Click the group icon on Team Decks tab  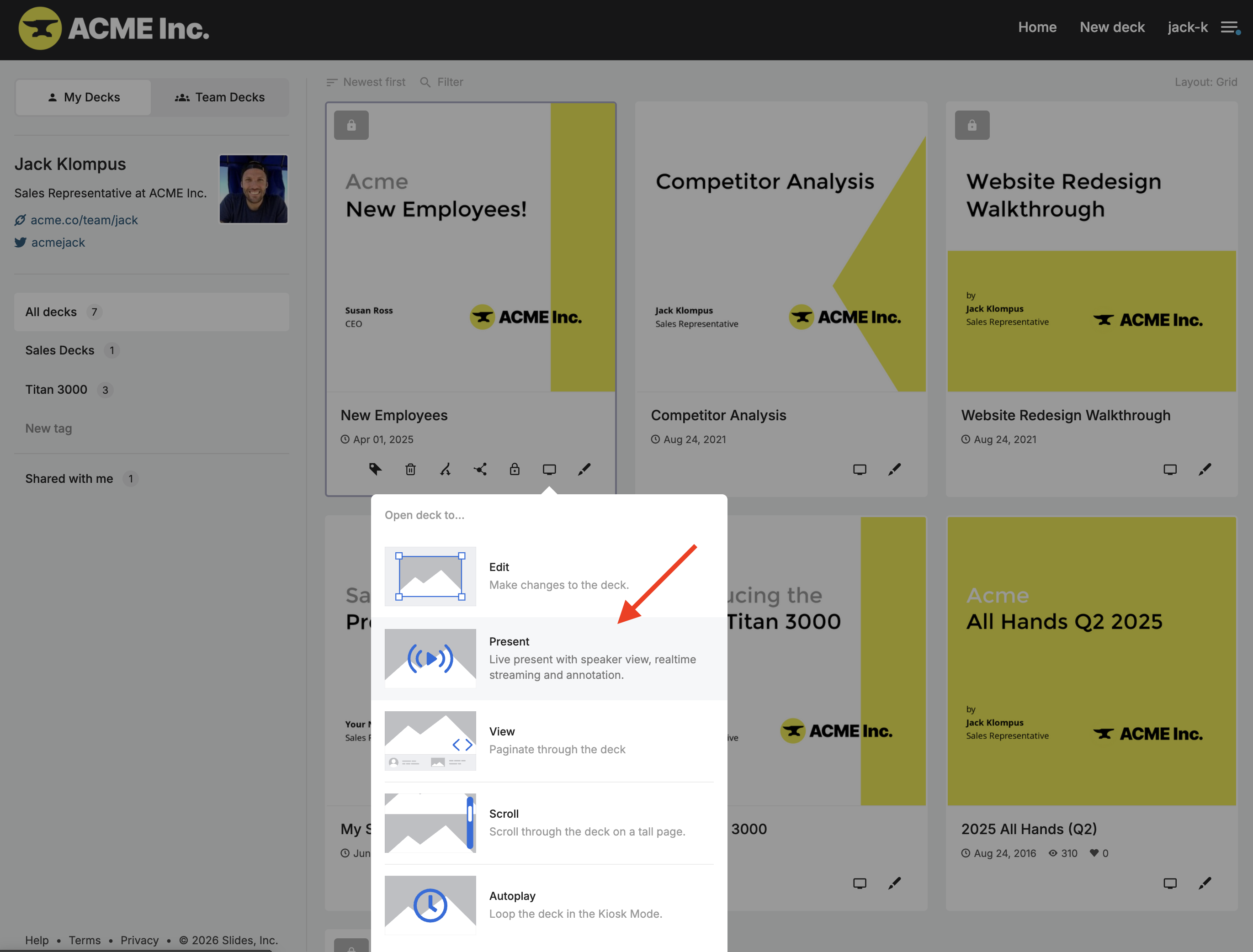[x=182, y=97]
